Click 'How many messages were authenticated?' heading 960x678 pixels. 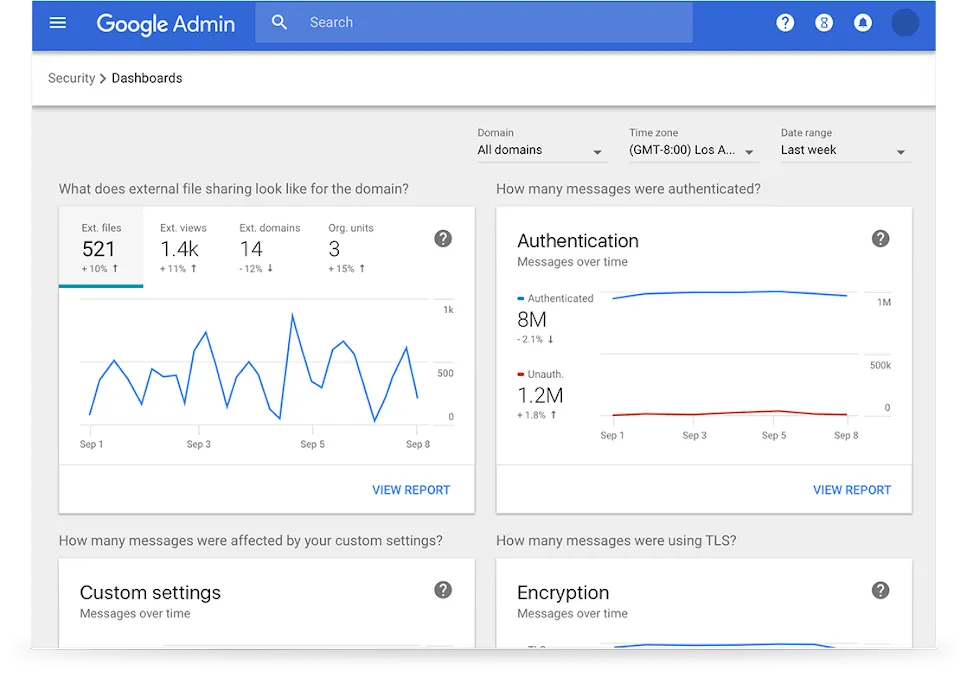pyautogui.click(x=628, y=189)
